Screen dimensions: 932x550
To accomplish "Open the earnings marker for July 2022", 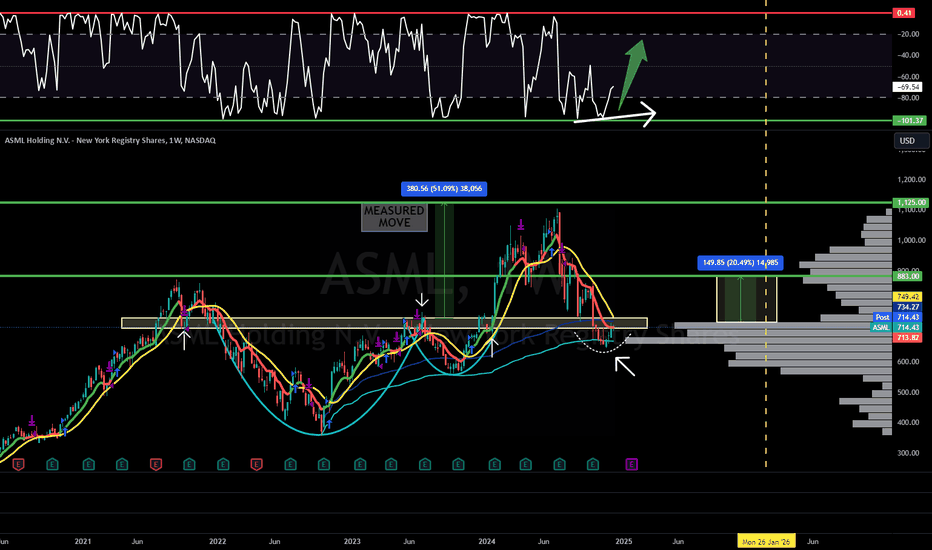I will point(290,464).
